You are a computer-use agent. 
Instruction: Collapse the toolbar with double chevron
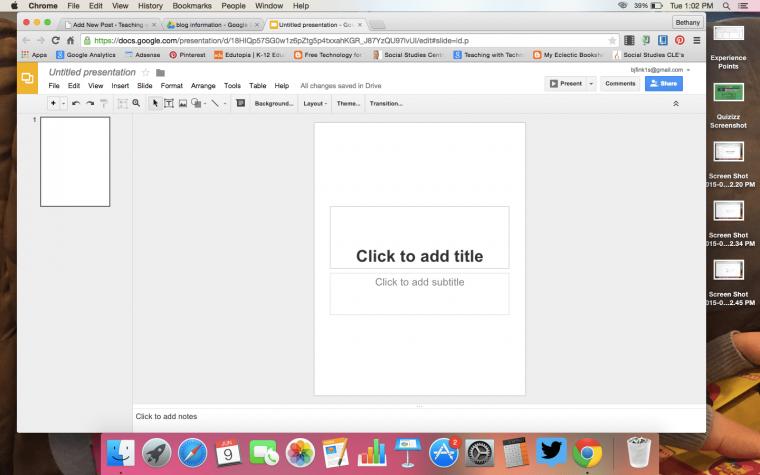(x=676, y=104)
